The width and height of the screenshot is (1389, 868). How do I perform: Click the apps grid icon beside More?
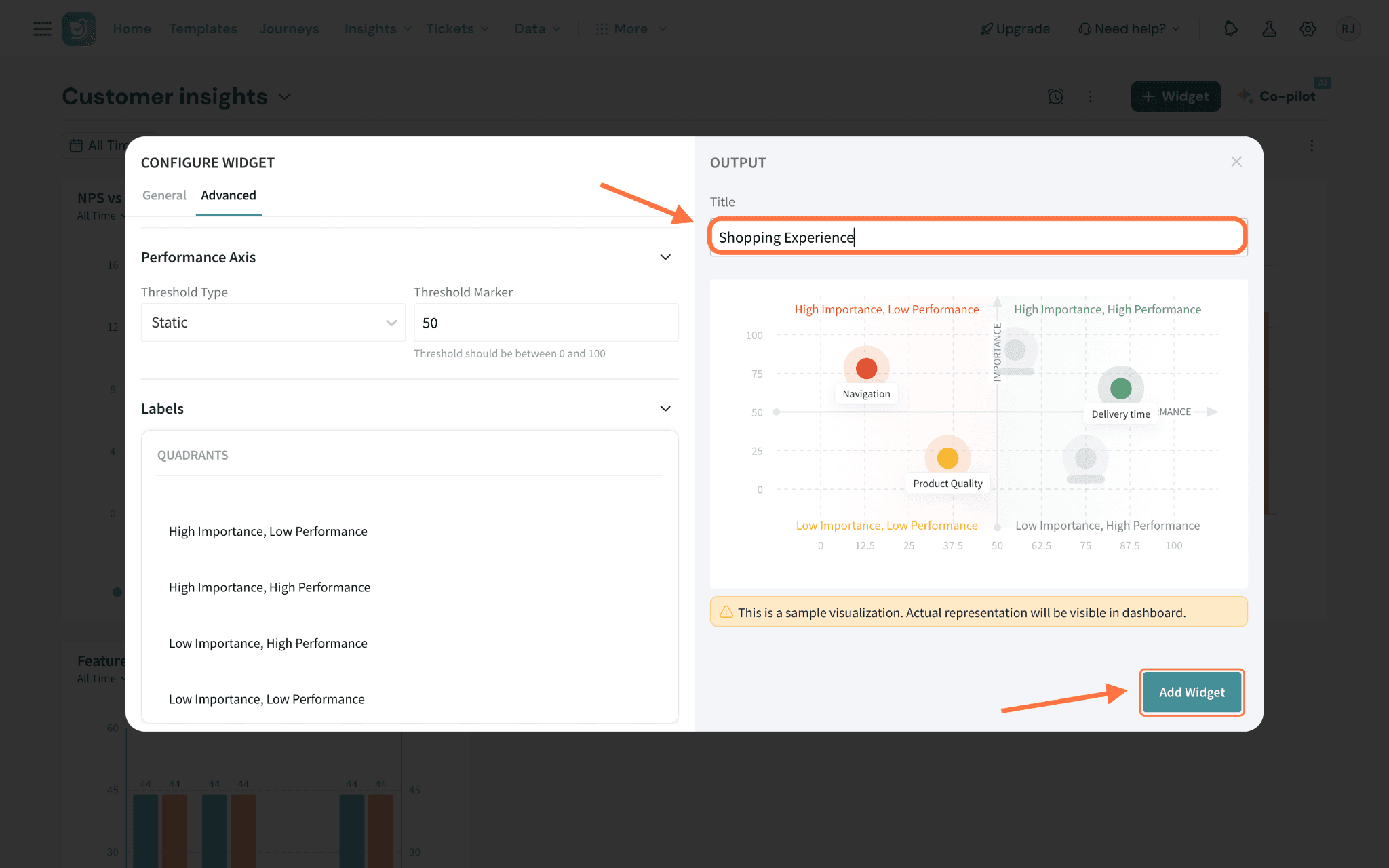[x=601, y=28]
